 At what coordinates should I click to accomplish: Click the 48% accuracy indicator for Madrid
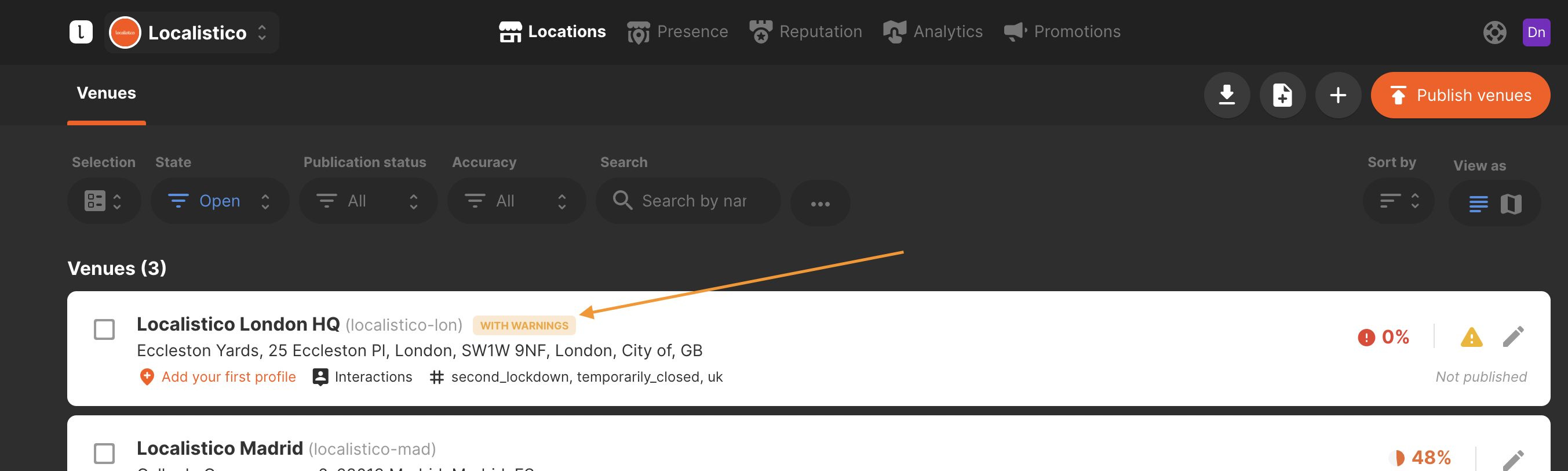tap(1421, 458)
